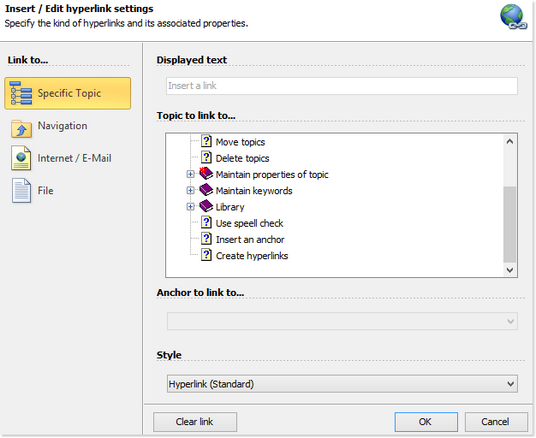Confirm with the OK button
The width and height of the screenshot is (536, 438).
(x=426, y=422)
